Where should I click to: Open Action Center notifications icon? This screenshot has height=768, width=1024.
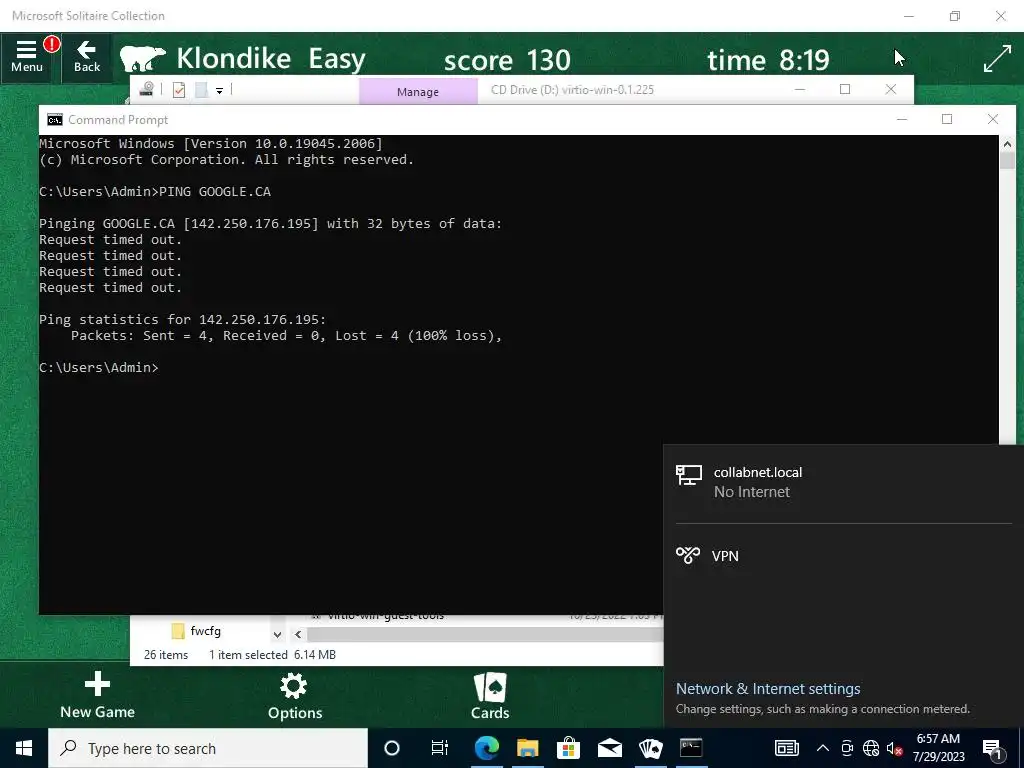pos(993,749)
